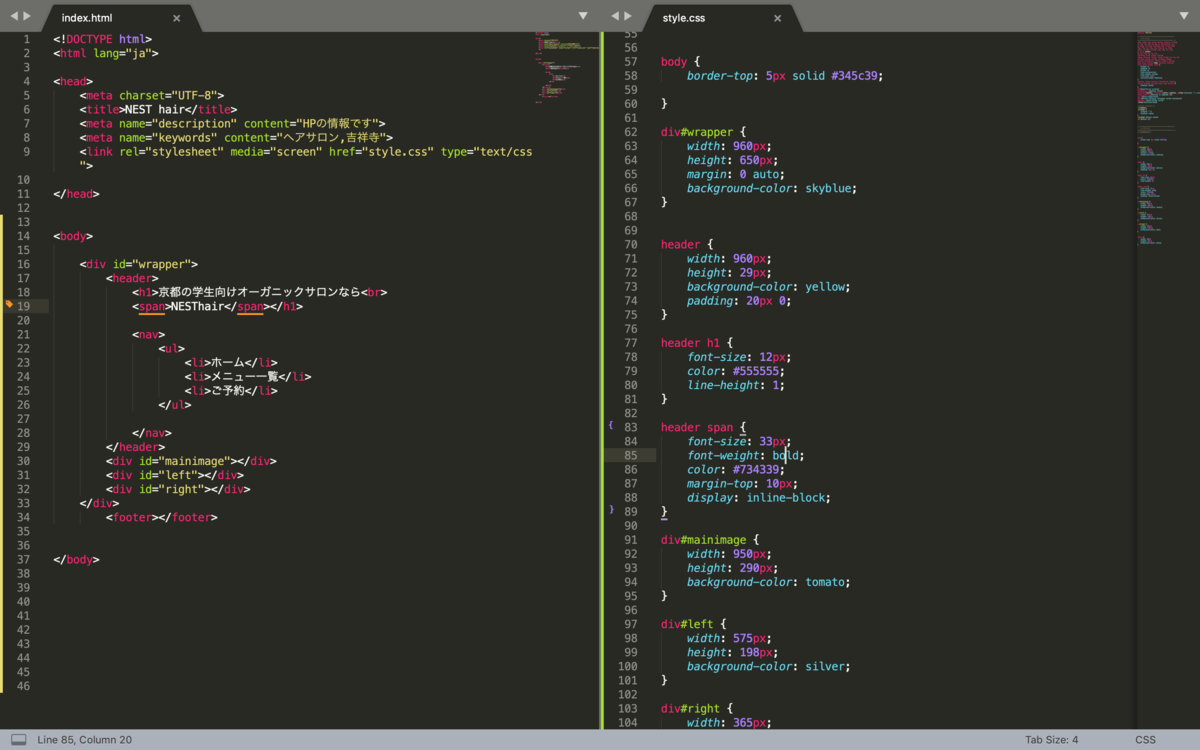Click the header span selector
Viewport: 1200px width, 750px height.
(697, 427)
